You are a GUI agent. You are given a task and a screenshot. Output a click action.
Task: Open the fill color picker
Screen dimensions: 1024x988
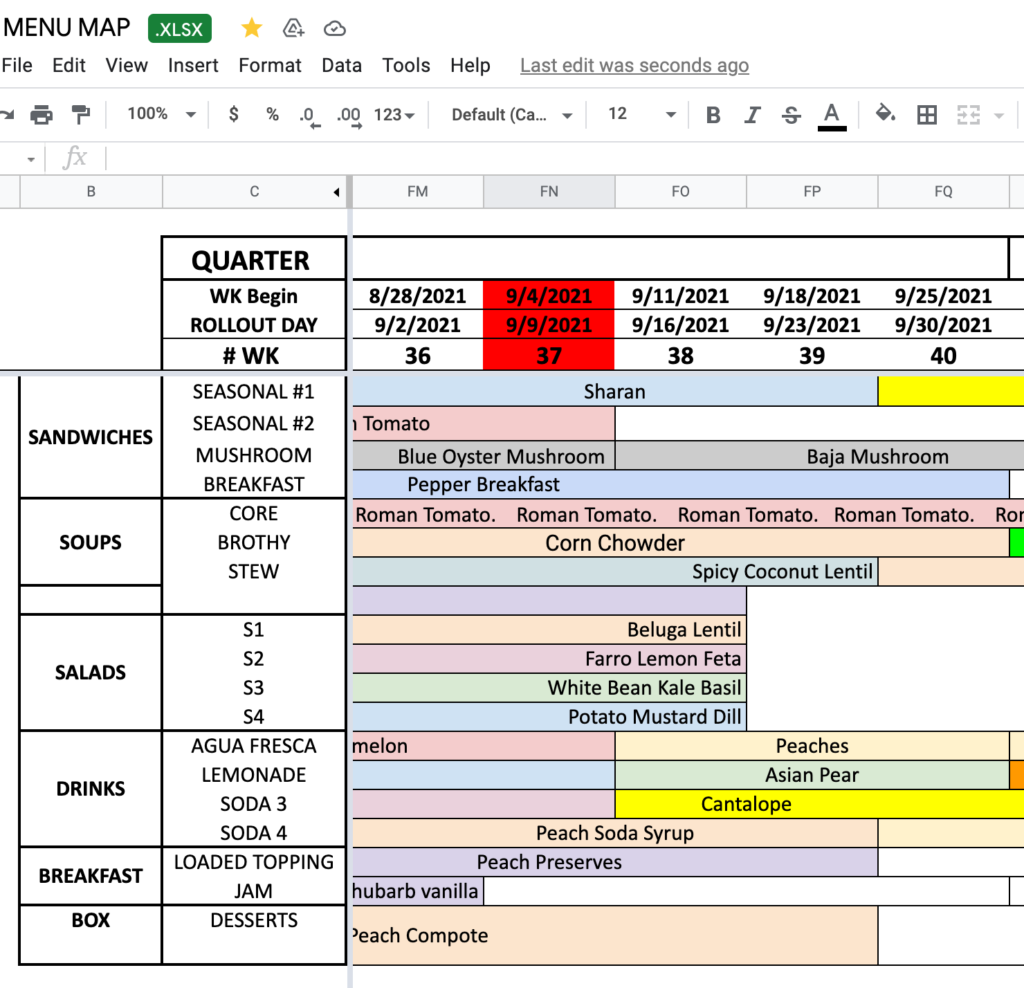pyautogui.click(x=885, y=114)
